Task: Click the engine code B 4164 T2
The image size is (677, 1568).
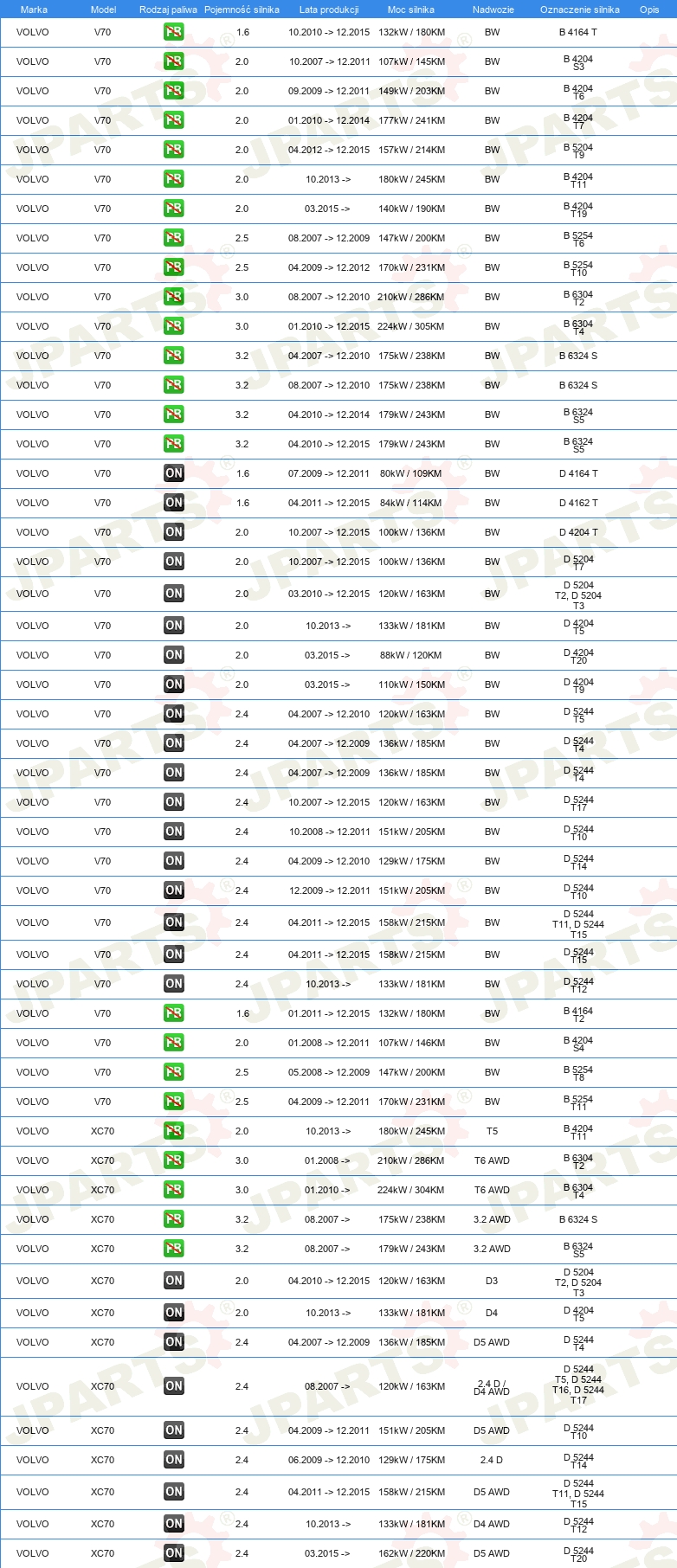Action: click(x=578, y=1014)
